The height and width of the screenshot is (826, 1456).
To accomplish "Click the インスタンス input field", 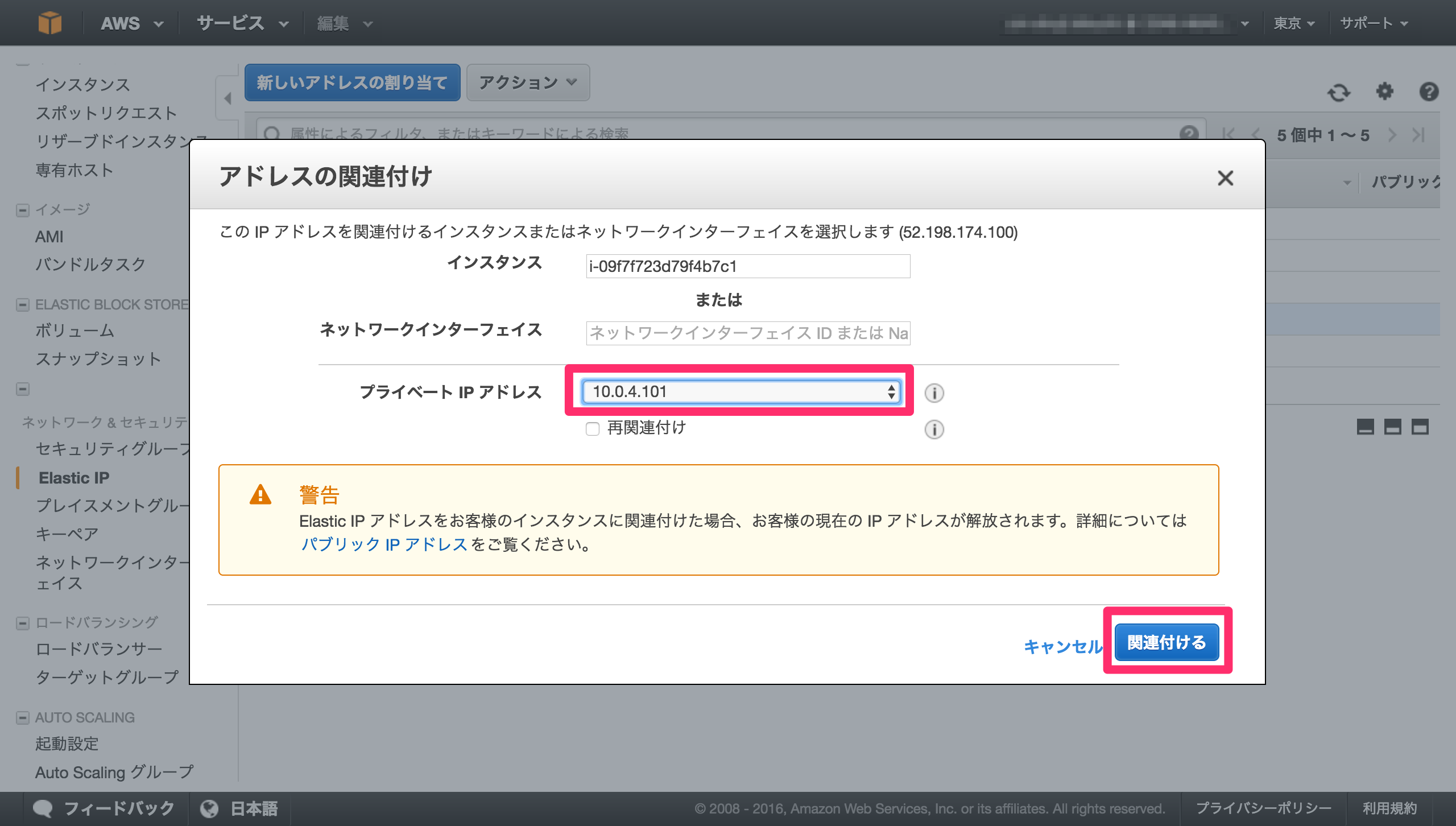I will click(x=747, y=266).
